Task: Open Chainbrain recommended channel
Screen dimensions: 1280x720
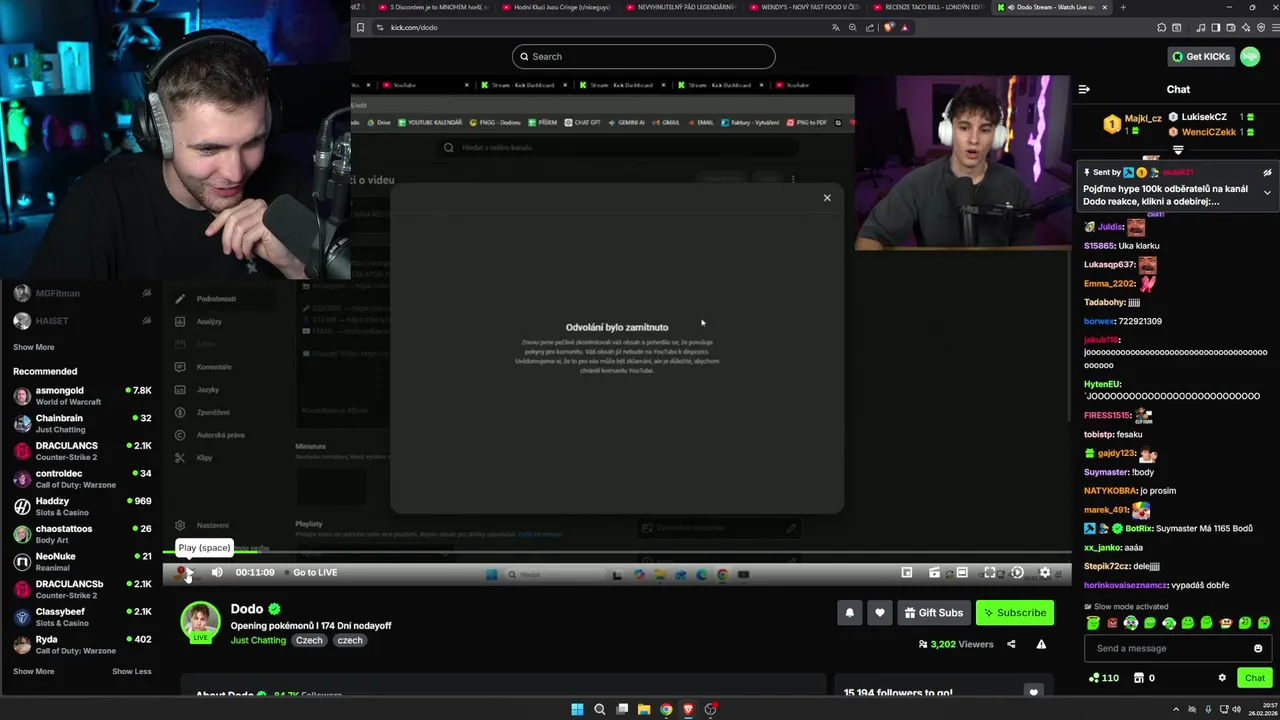Action: tap(82, 423)
